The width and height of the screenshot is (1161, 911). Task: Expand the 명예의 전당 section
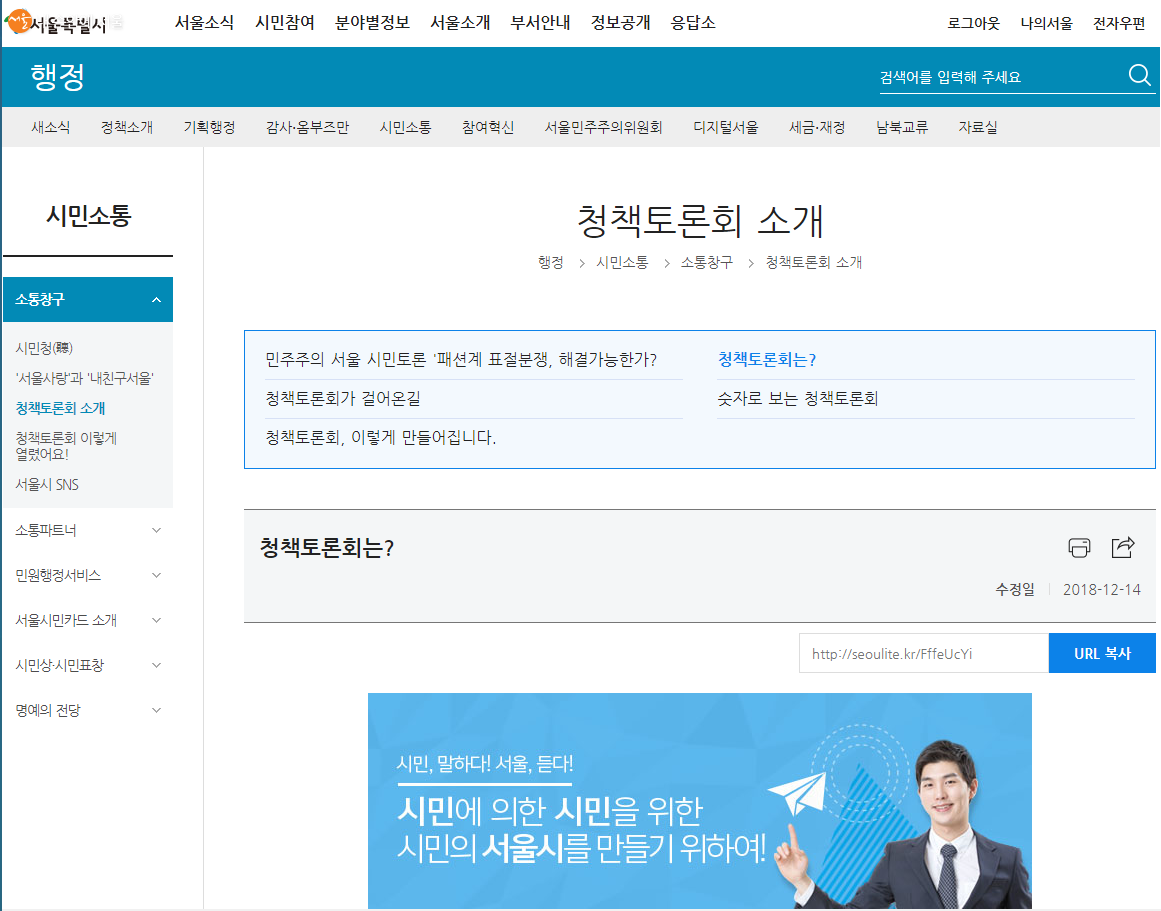[x=156, y=710]
